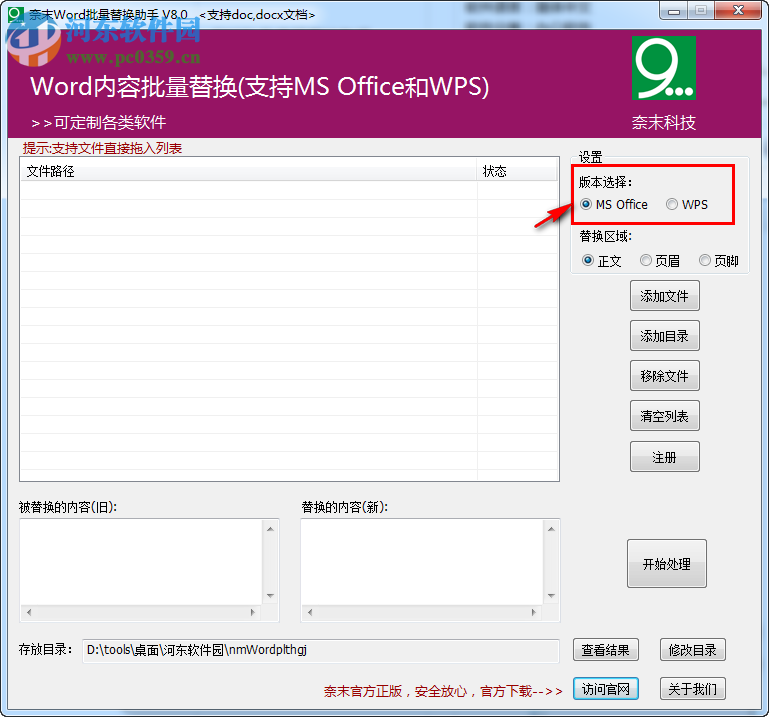Click up arrow of new content scrollbar

click(551, 529)
